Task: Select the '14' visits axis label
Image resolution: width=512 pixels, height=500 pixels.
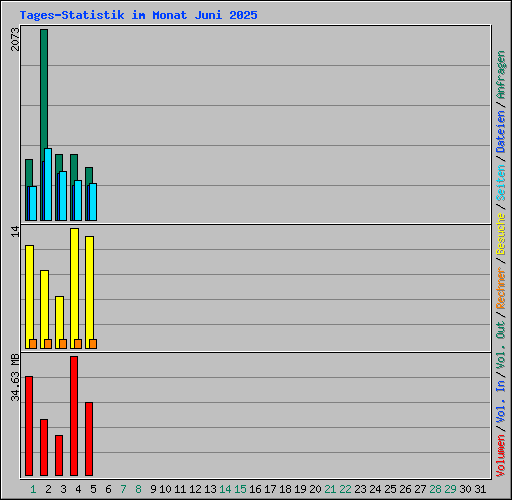Action: coord(15,231)
